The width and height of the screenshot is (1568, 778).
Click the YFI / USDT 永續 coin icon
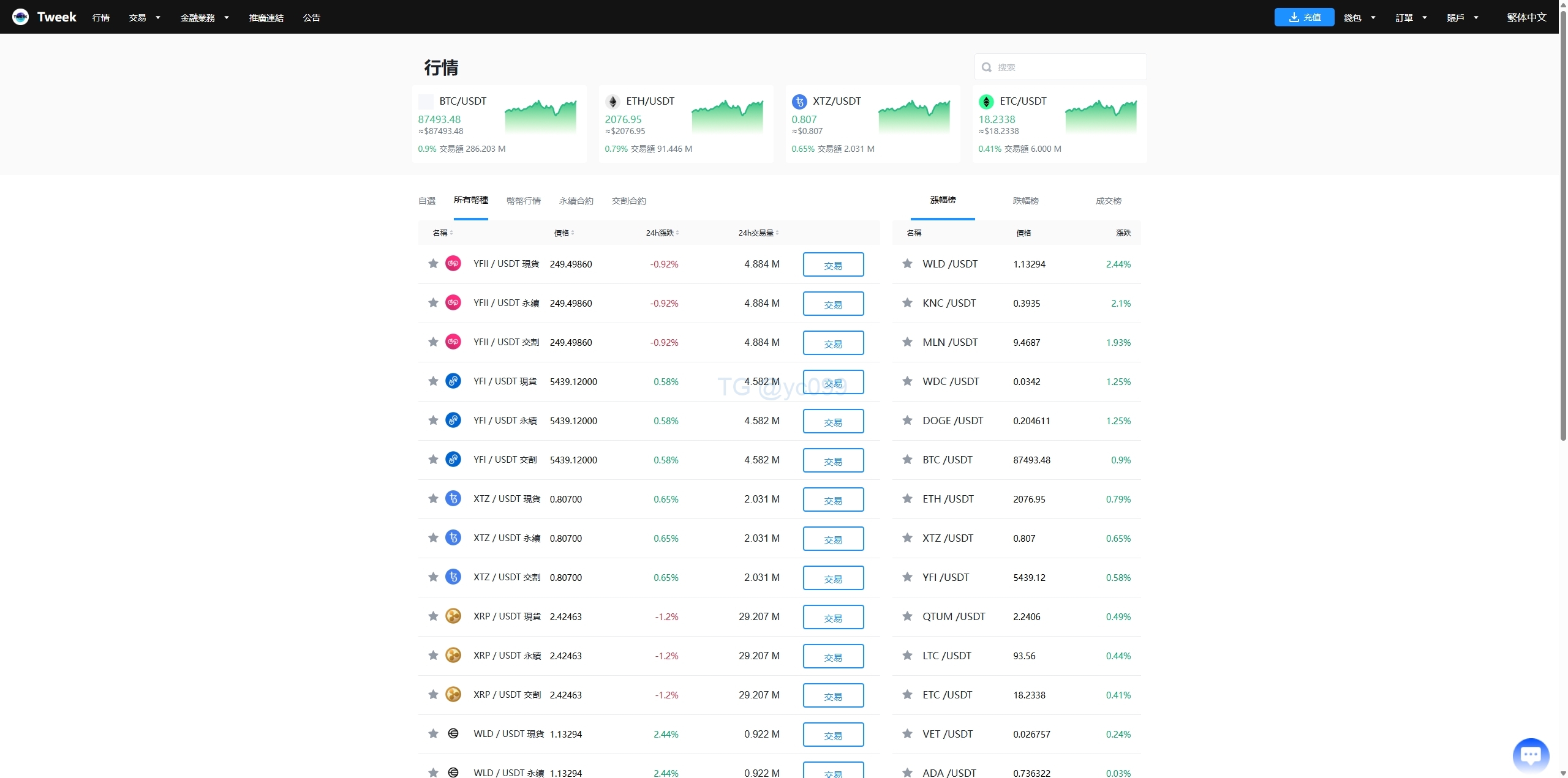click(453, 421)
